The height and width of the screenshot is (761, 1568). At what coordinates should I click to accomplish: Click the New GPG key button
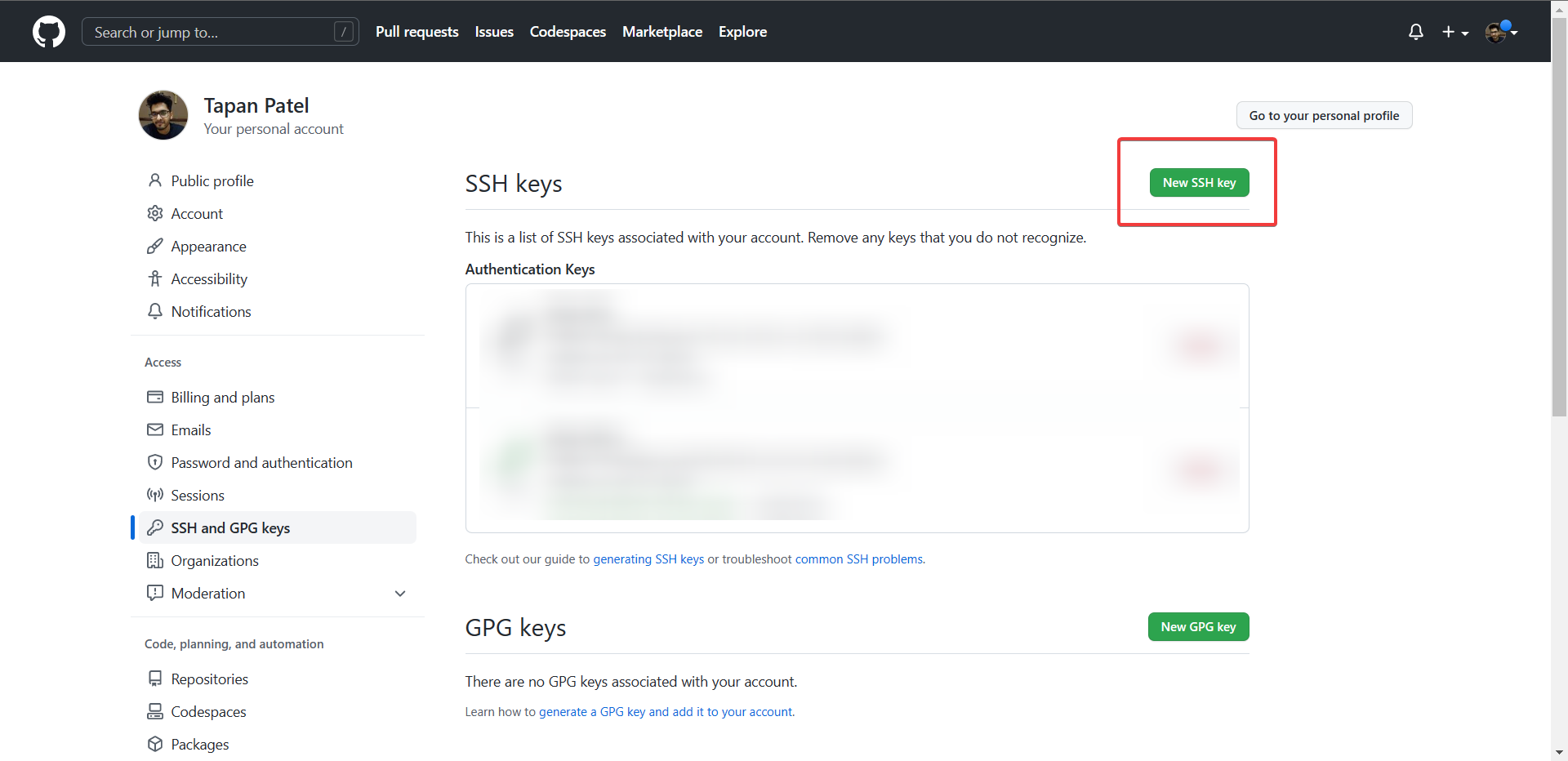pos(1198,627)
